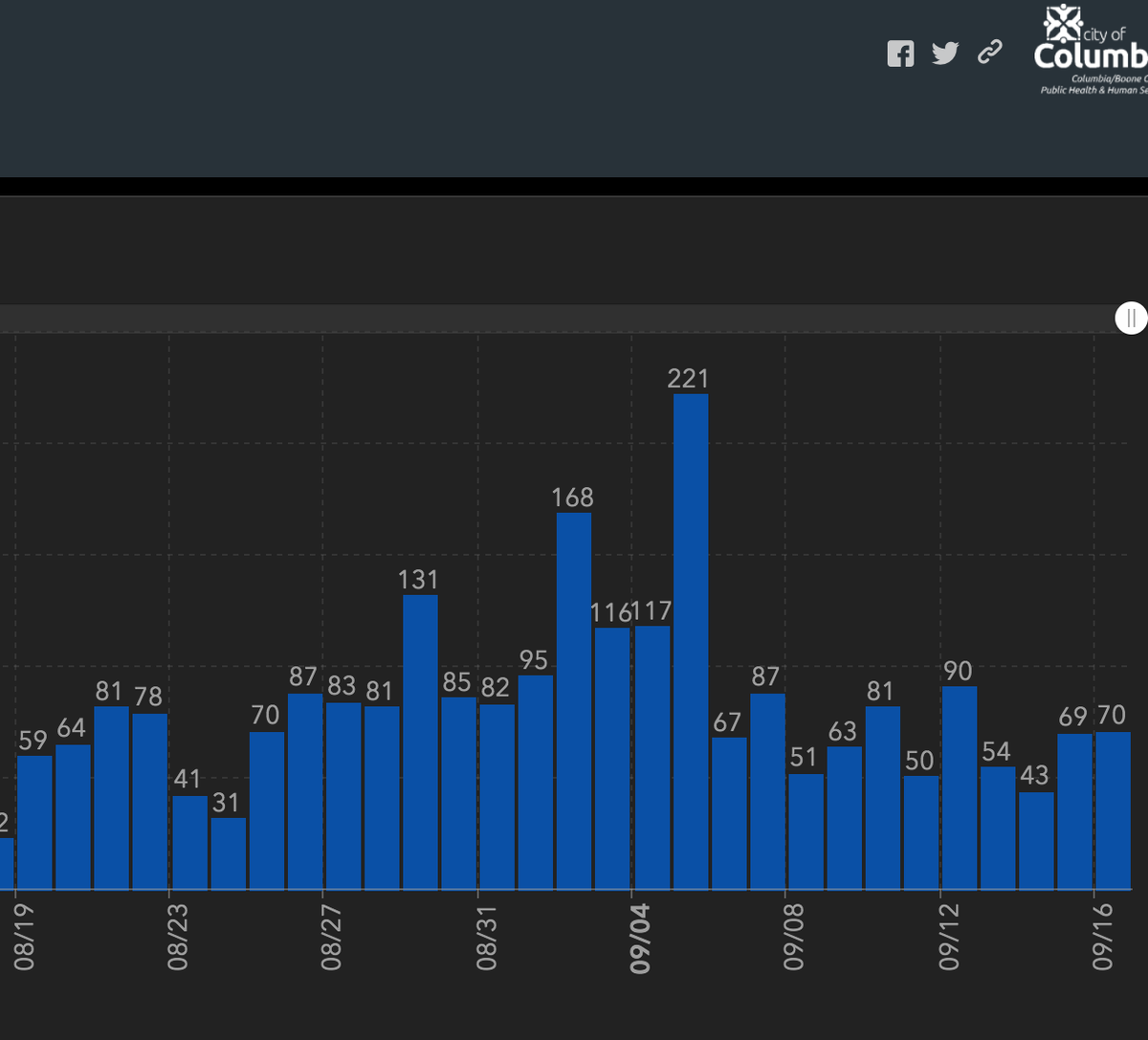Choose the bar labeled 67

[x=729, y=812]
